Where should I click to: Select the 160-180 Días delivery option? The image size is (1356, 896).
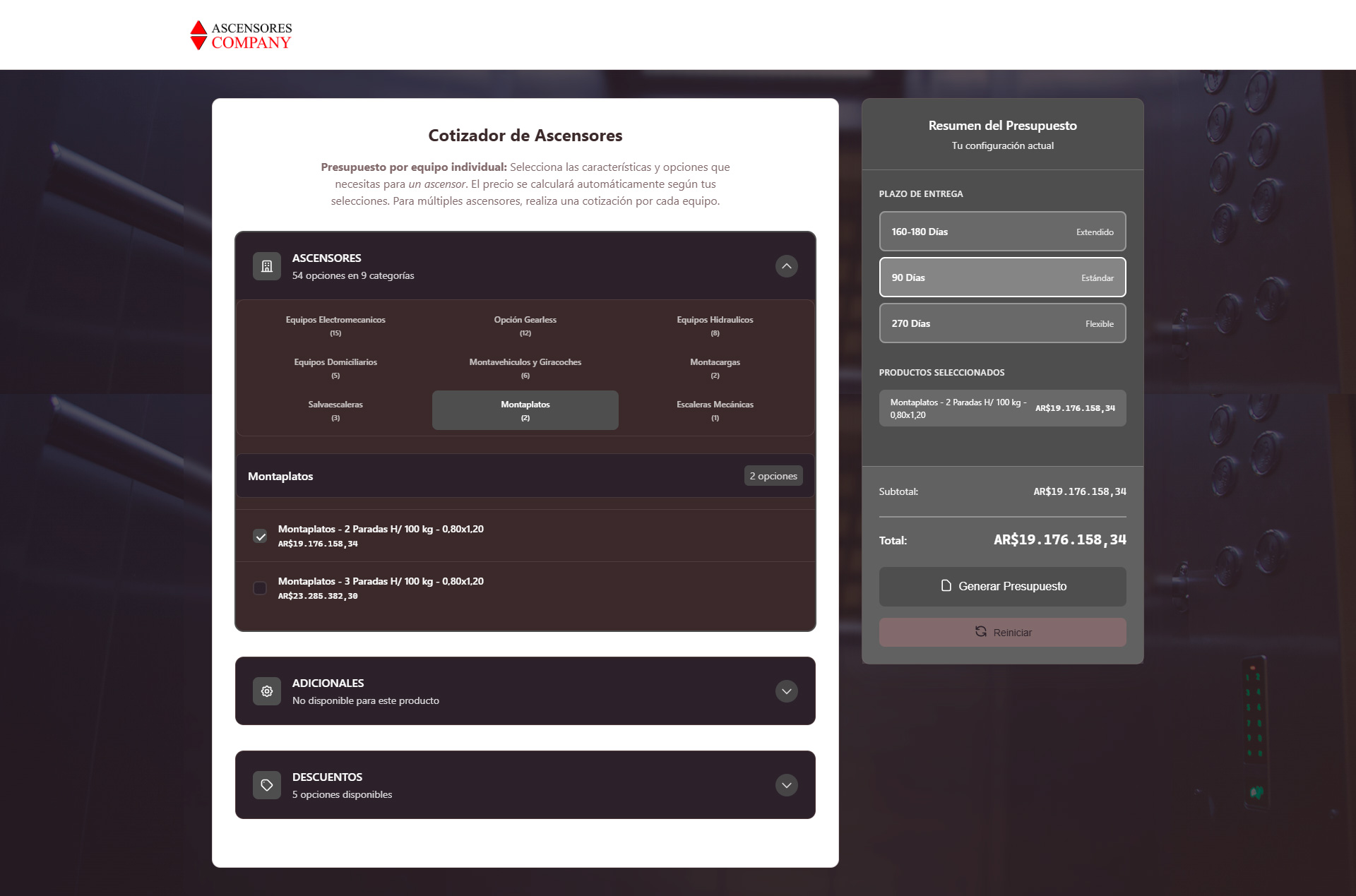(x=1001, y=232)
